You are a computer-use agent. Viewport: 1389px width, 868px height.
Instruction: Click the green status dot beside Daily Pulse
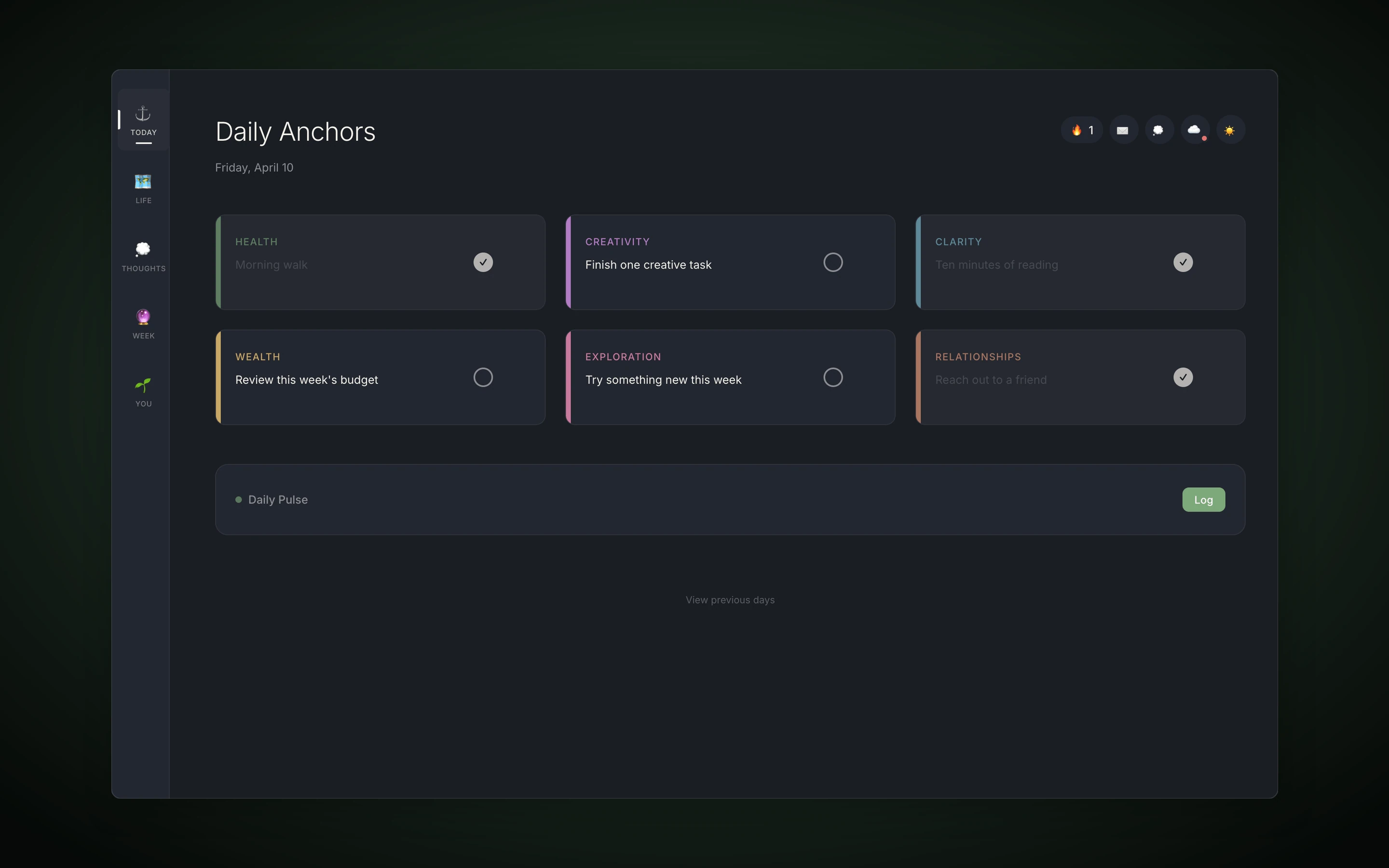pyautogui.click(x=239, y=500)
